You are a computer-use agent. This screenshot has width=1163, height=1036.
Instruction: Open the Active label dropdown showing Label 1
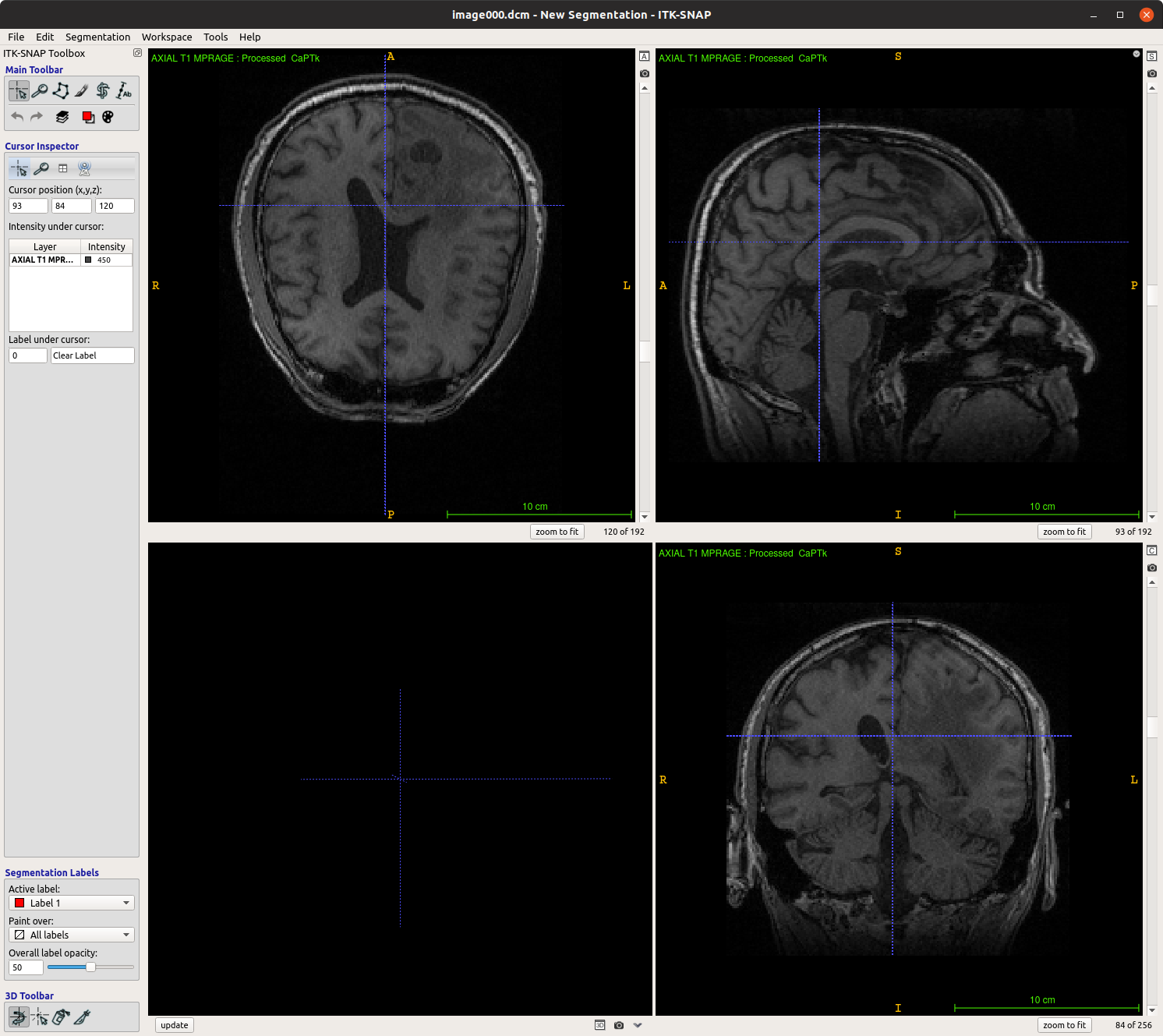pos(72,903)
